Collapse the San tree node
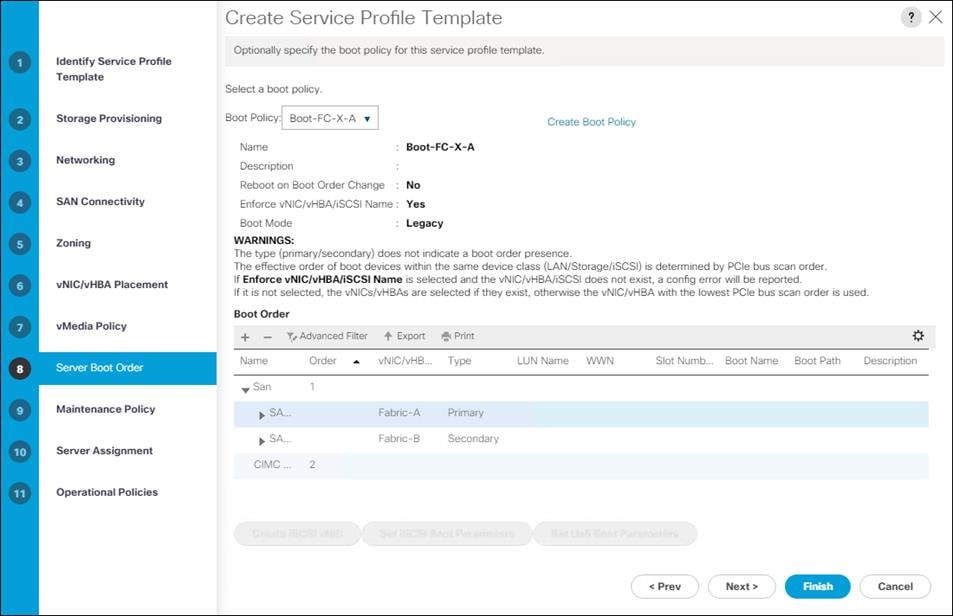The height and width of the screenshot is (616, 953). pos(246,388)
